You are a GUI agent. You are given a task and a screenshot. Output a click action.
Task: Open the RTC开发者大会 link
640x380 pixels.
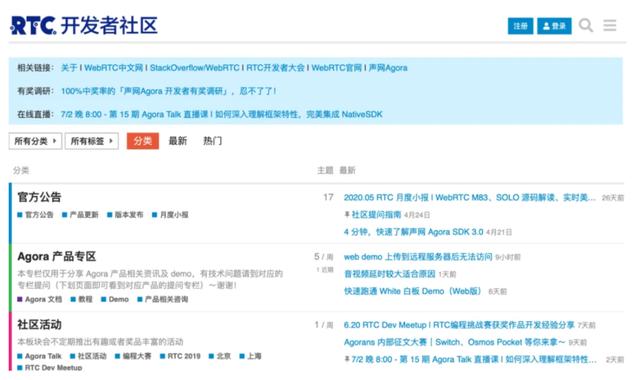275,68
